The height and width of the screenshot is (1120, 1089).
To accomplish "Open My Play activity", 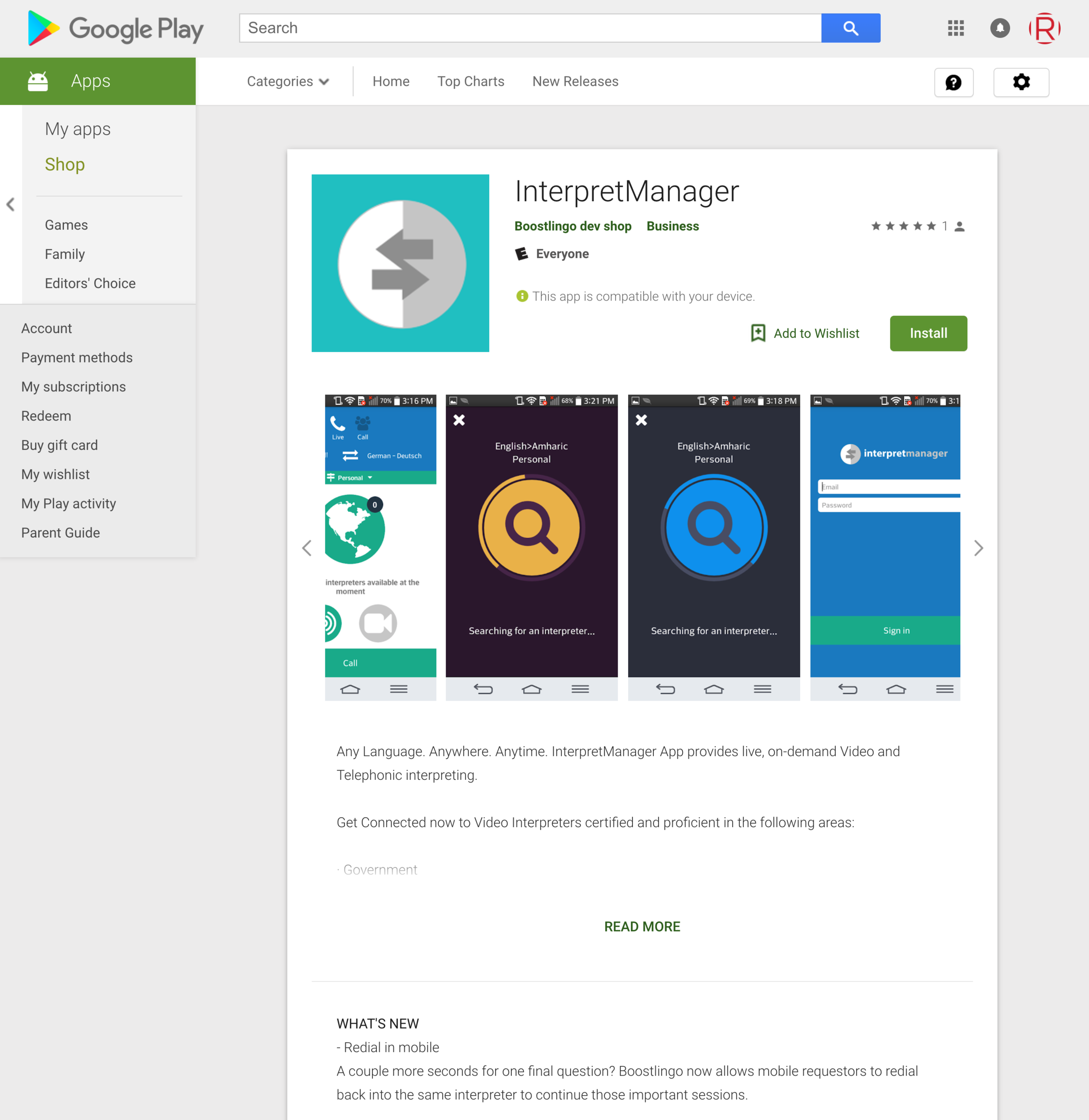I will click(x=69, y=504).
